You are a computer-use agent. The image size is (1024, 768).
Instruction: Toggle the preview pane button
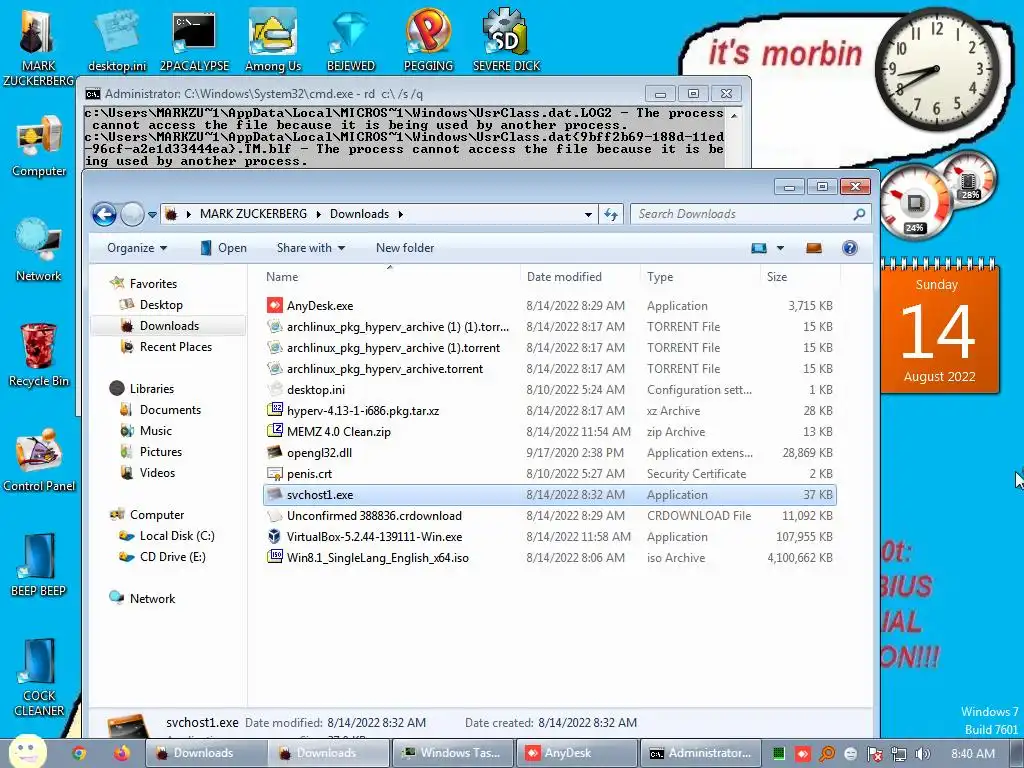(x=814, y=248)
